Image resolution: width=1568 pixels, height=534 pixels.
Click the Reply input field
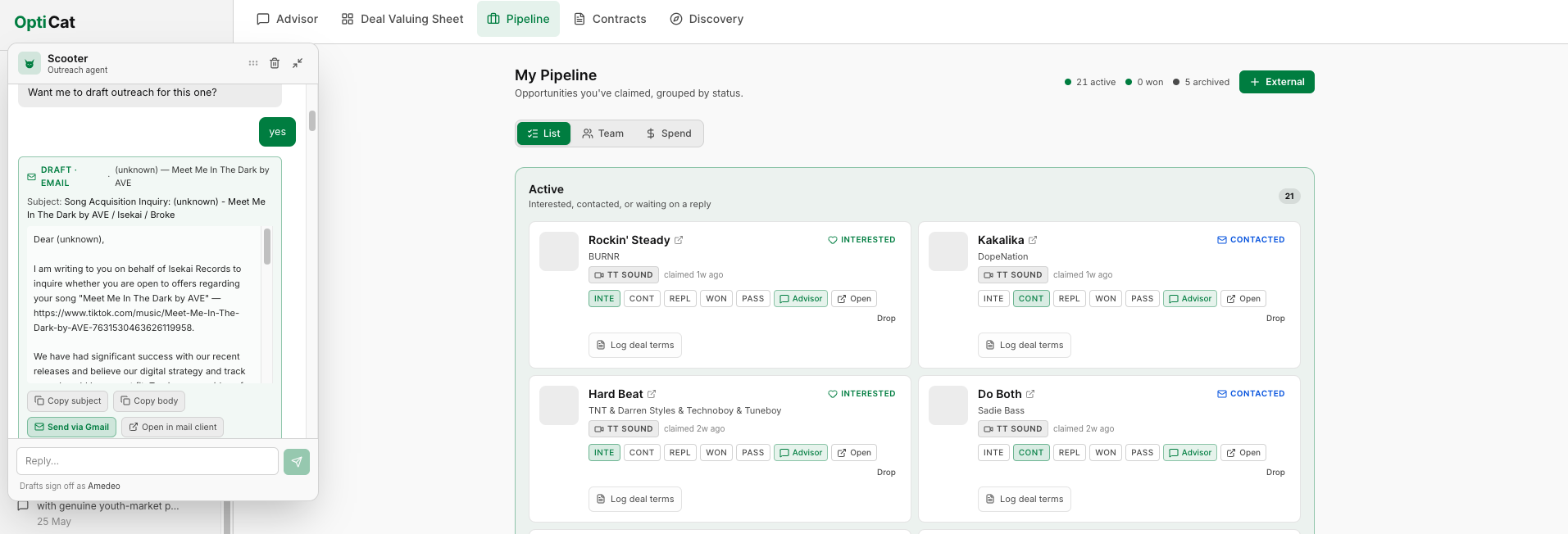(148, 461)
